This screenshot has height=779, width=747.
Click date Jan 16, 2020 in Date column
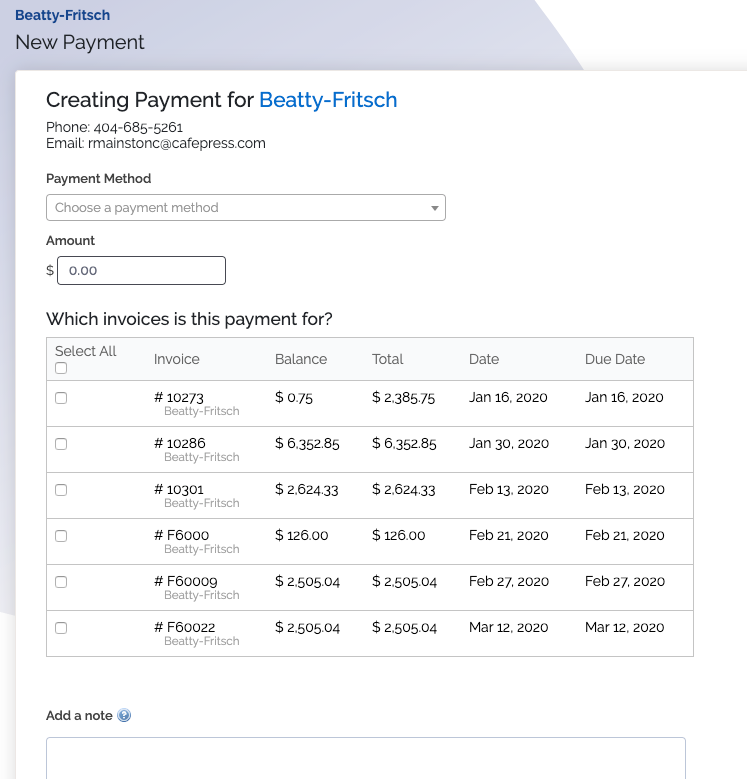click(x=508, y=397)
